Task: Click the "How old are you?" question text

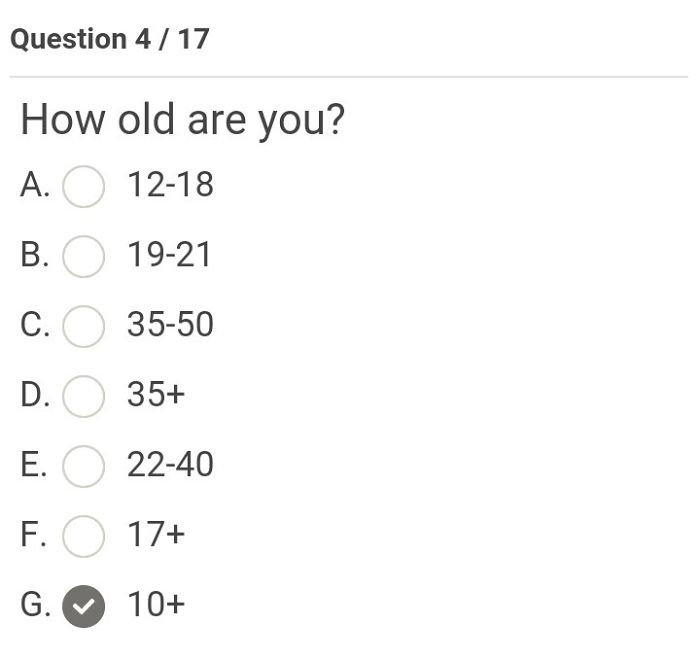Action: pos(182,120)
